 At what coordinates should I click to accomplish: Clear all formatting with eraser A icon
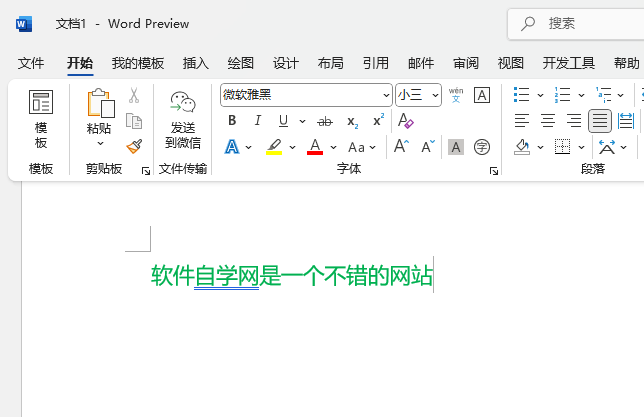tap(406, 121)
